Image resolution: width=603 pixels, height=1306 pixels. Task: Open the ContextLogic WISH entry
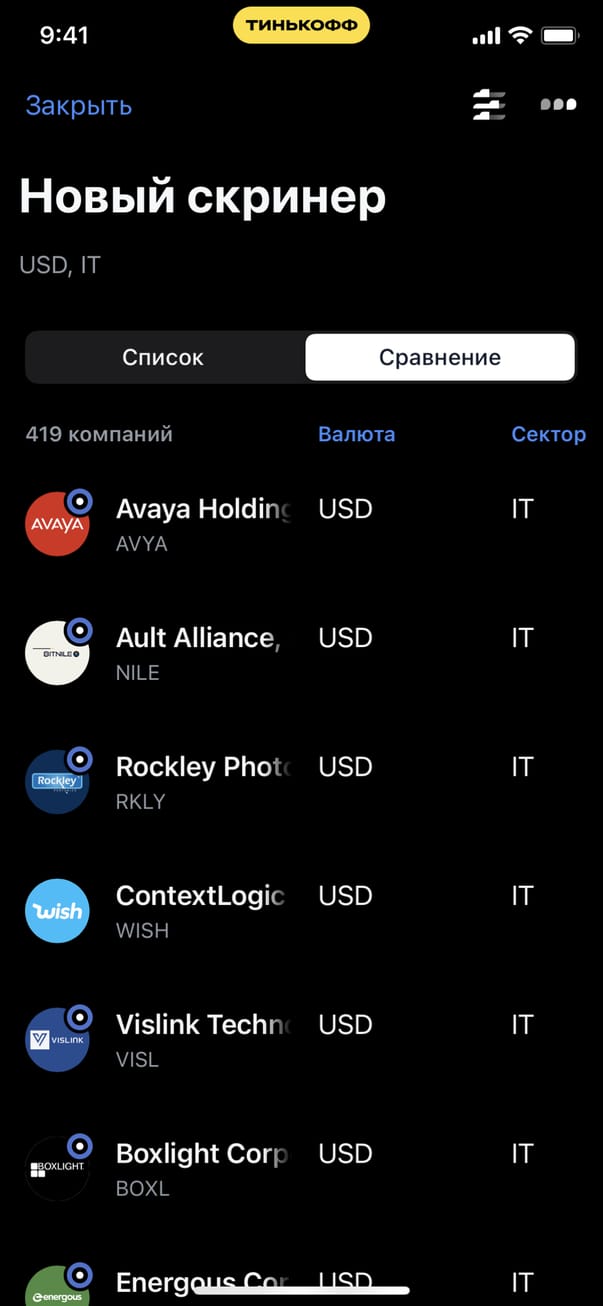pyautogui.click(x=200, y=911)
